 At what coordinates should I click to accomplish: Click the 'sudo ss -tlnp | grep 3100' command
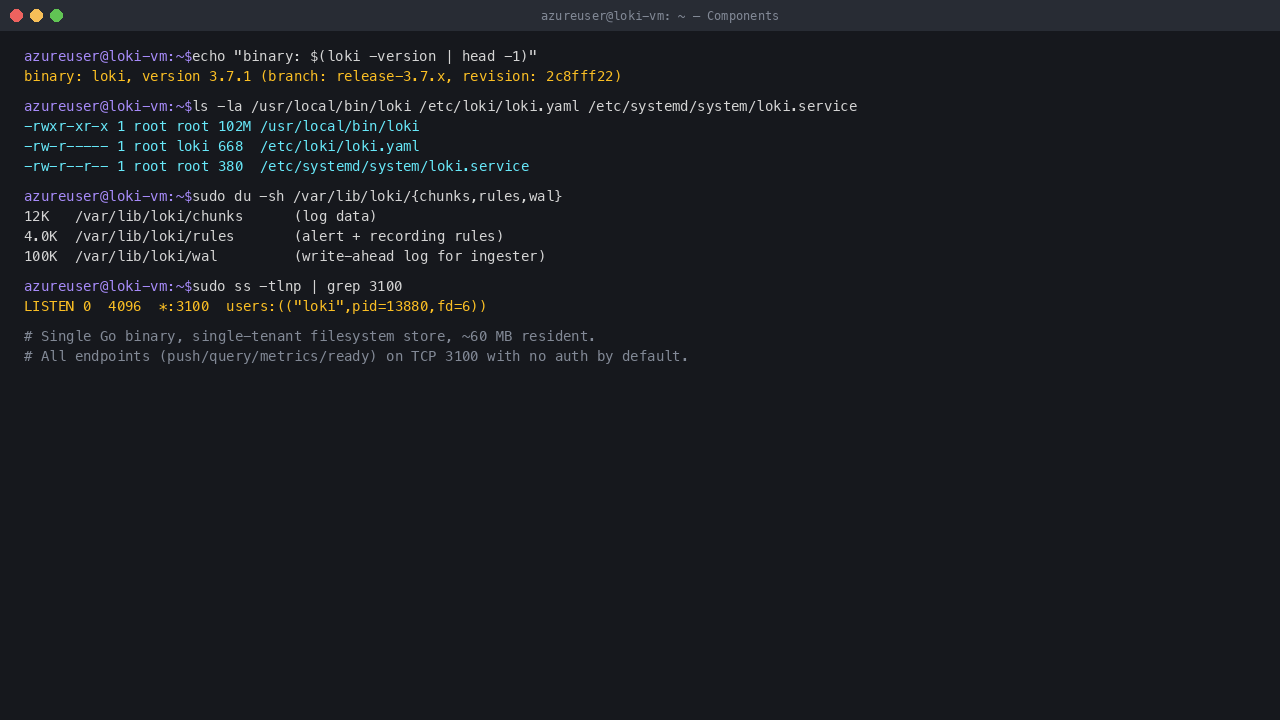[x=297, y=286]
